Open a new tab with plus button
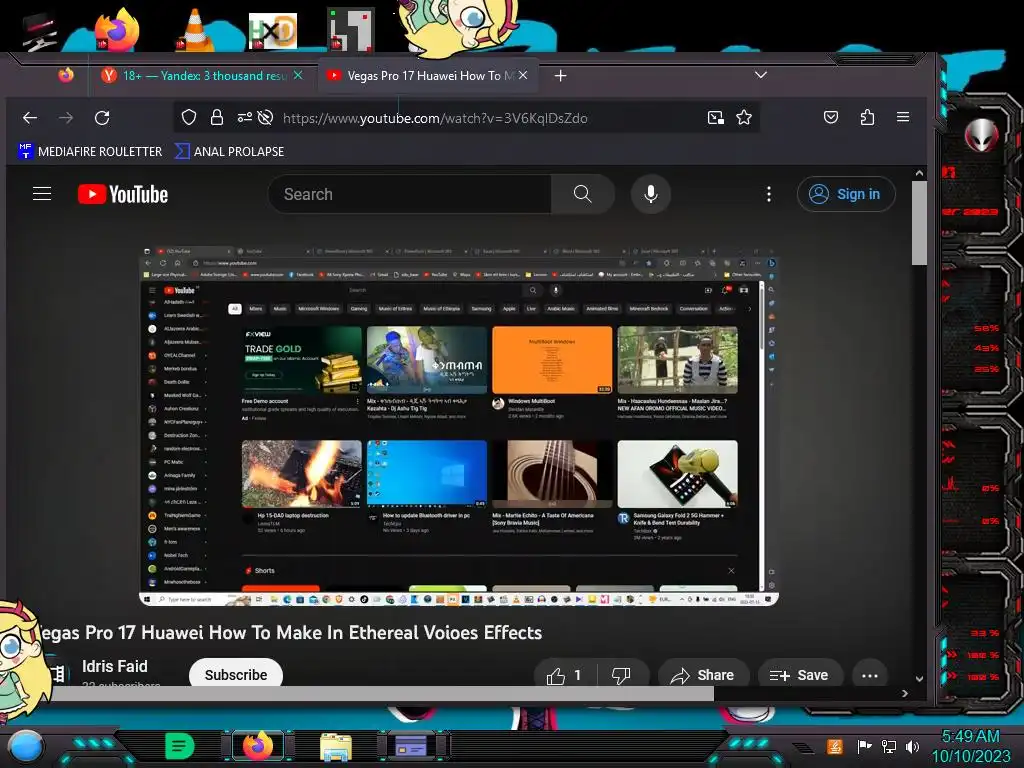Viewport: 1024px width, 768px height. click(x=560, y=76)
